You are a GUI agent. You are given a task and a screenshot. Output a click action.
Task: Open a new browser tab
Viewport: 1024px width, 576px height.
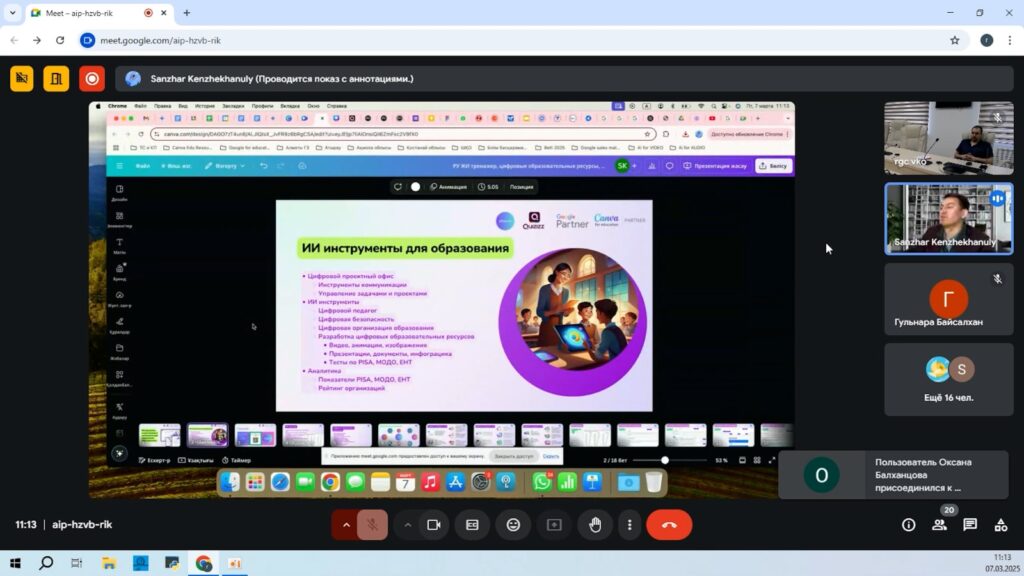tap(187, 12)
